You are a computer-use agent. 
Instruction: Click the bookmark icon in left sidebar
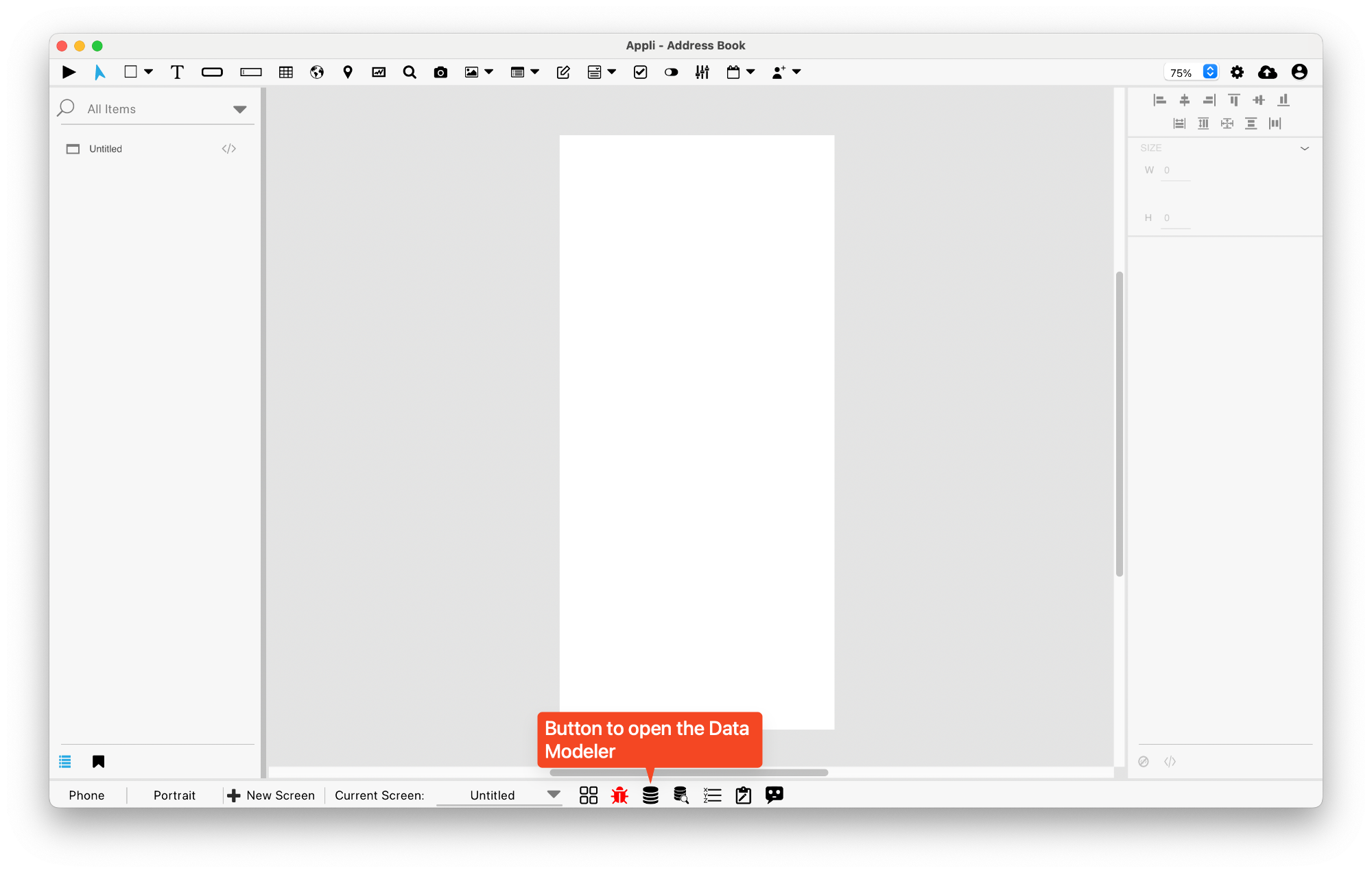[99, 761]
